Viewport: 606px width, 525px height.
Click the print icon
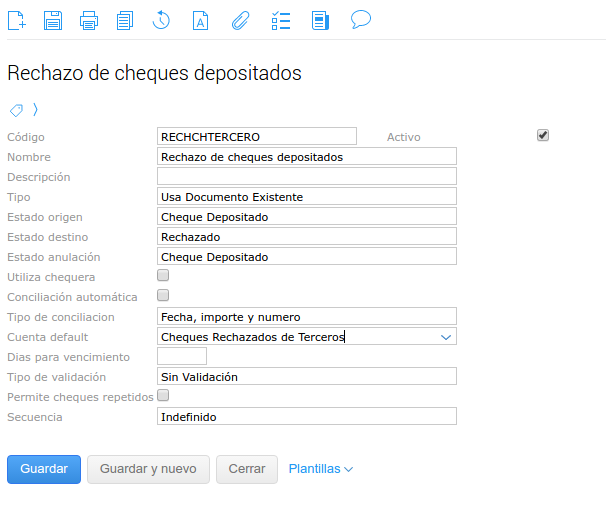coord(89,19)
